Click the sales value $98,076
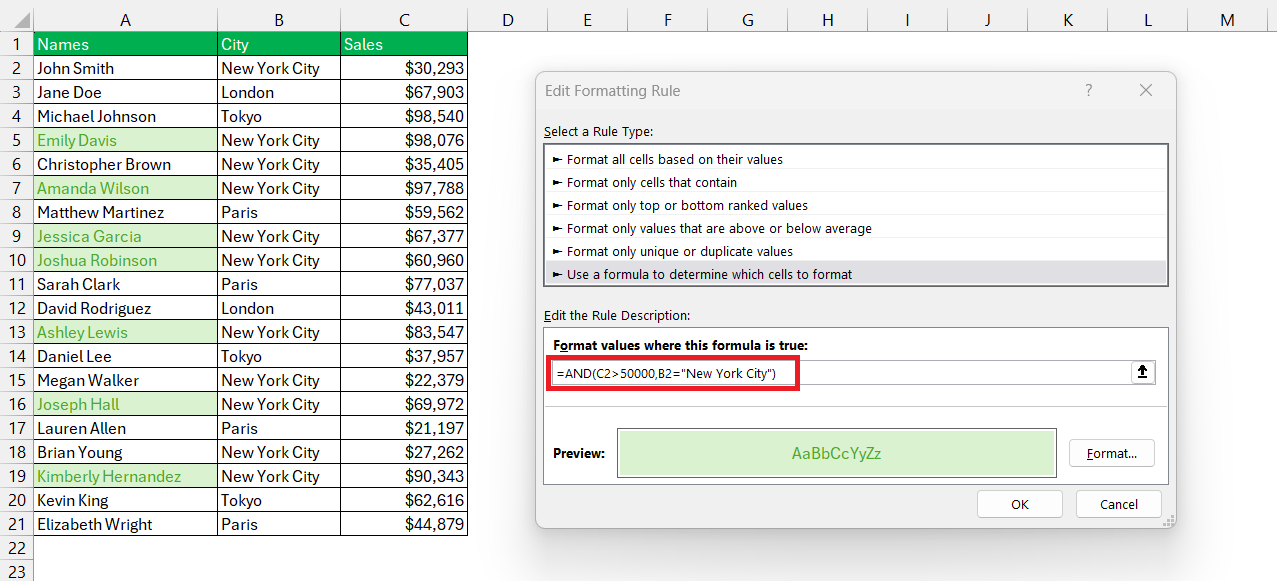This screenshot has width=1277, height=581. 404,140
